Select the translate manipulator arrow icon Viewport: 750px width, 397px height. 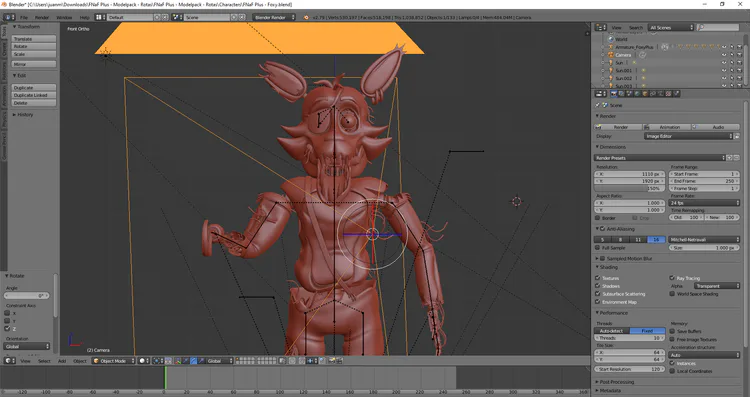pyautogui.click(x=186, y=361)
